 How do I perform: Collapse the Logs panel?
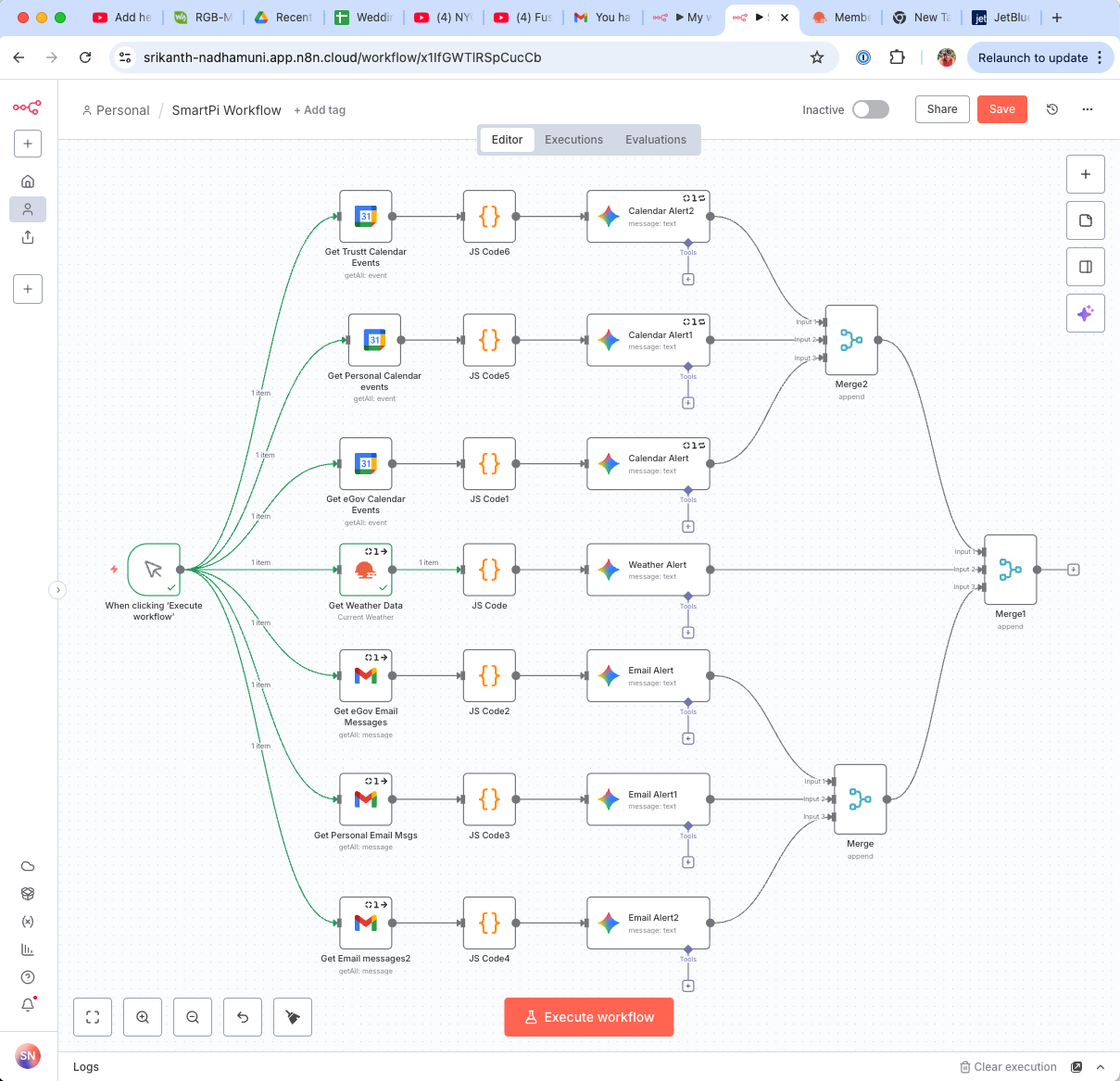pos(1100,1066)
